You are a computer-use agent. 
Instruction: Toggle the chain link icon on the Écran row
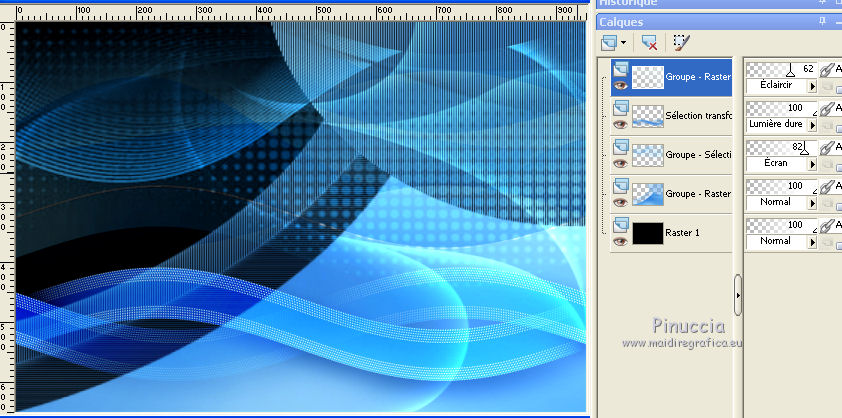(x=827, y=147)
